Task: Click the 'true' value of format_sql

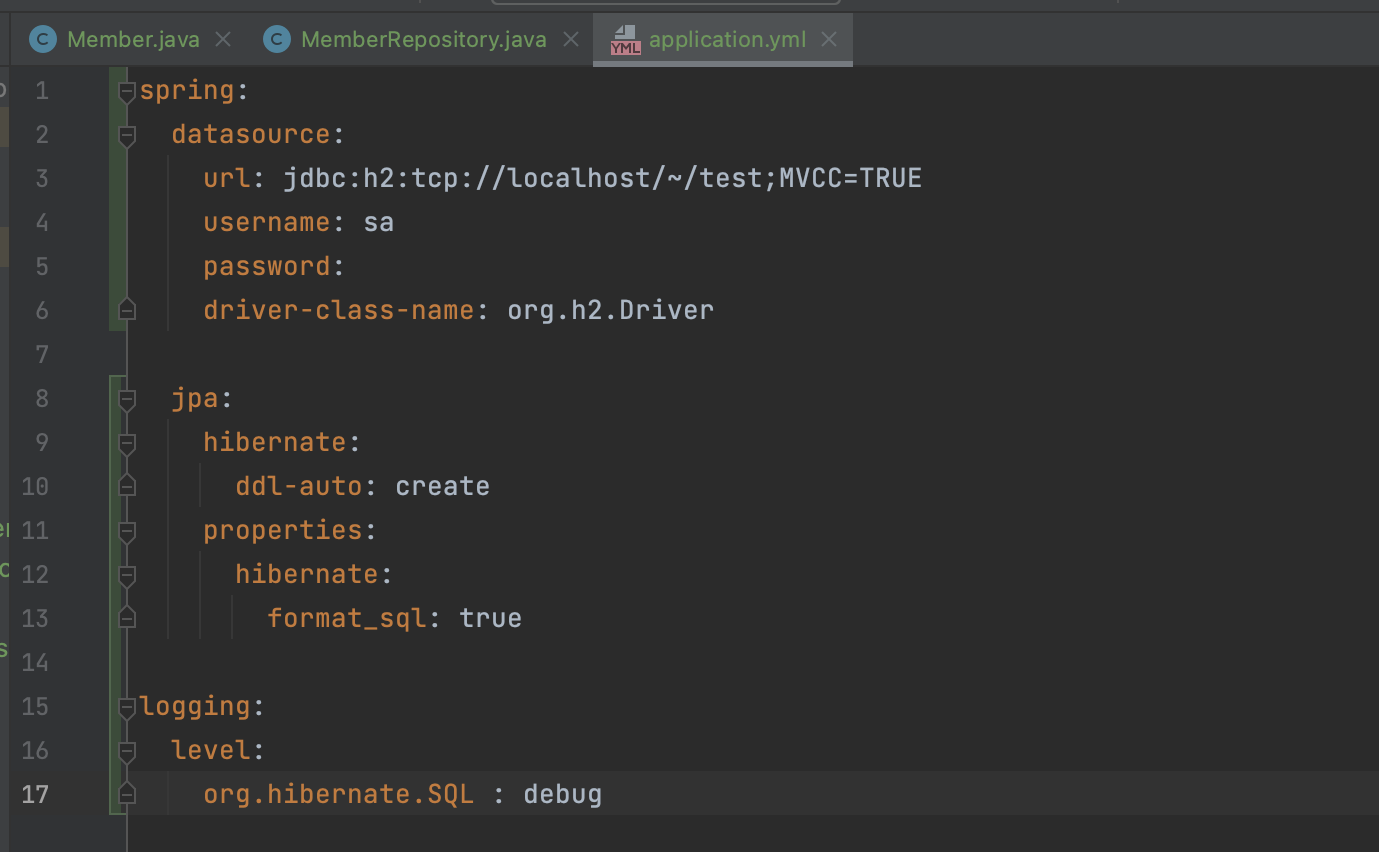Action: 491,618
